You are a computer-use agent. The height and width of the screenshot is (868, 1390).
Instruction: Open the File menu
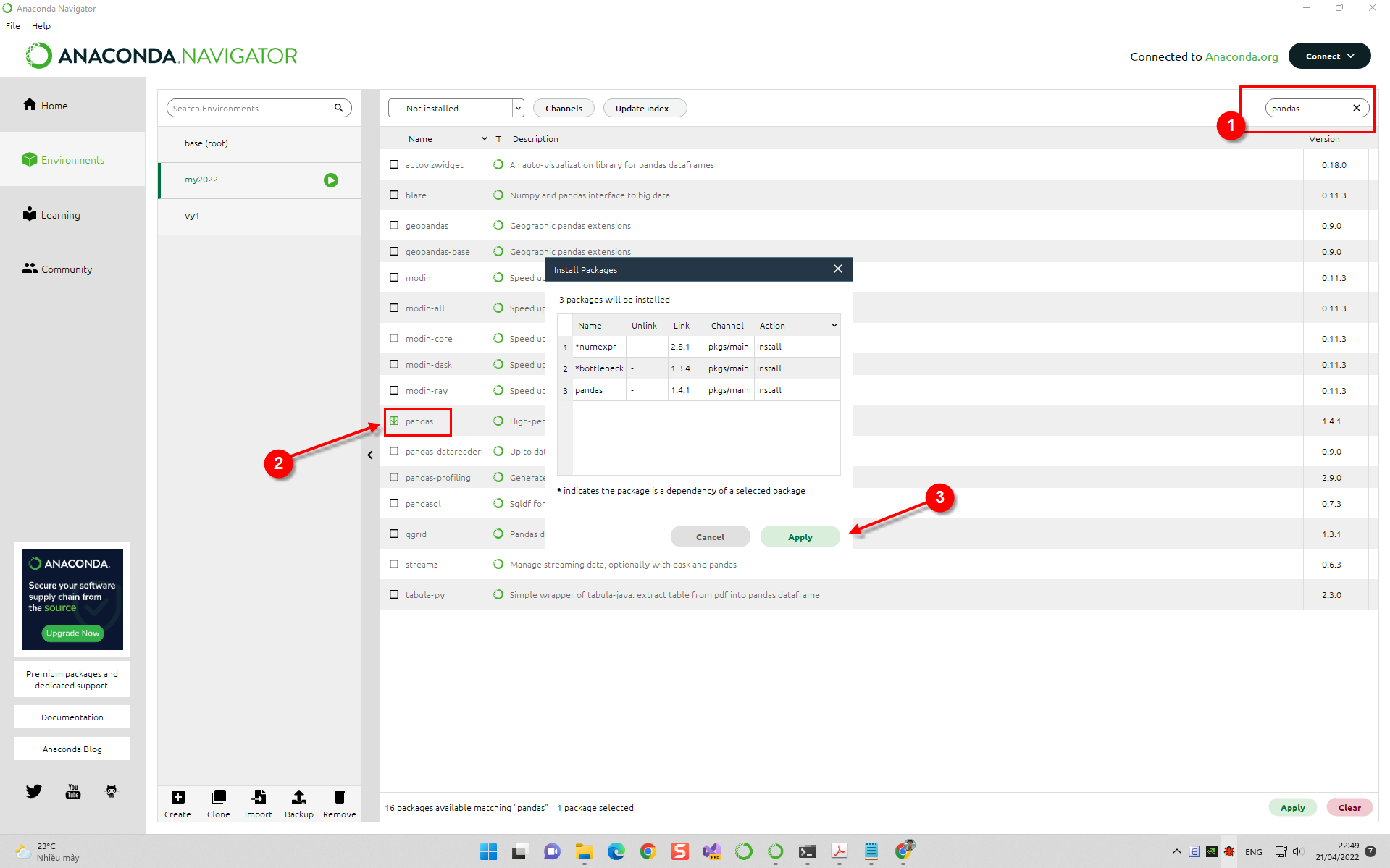tap(13, 25)
